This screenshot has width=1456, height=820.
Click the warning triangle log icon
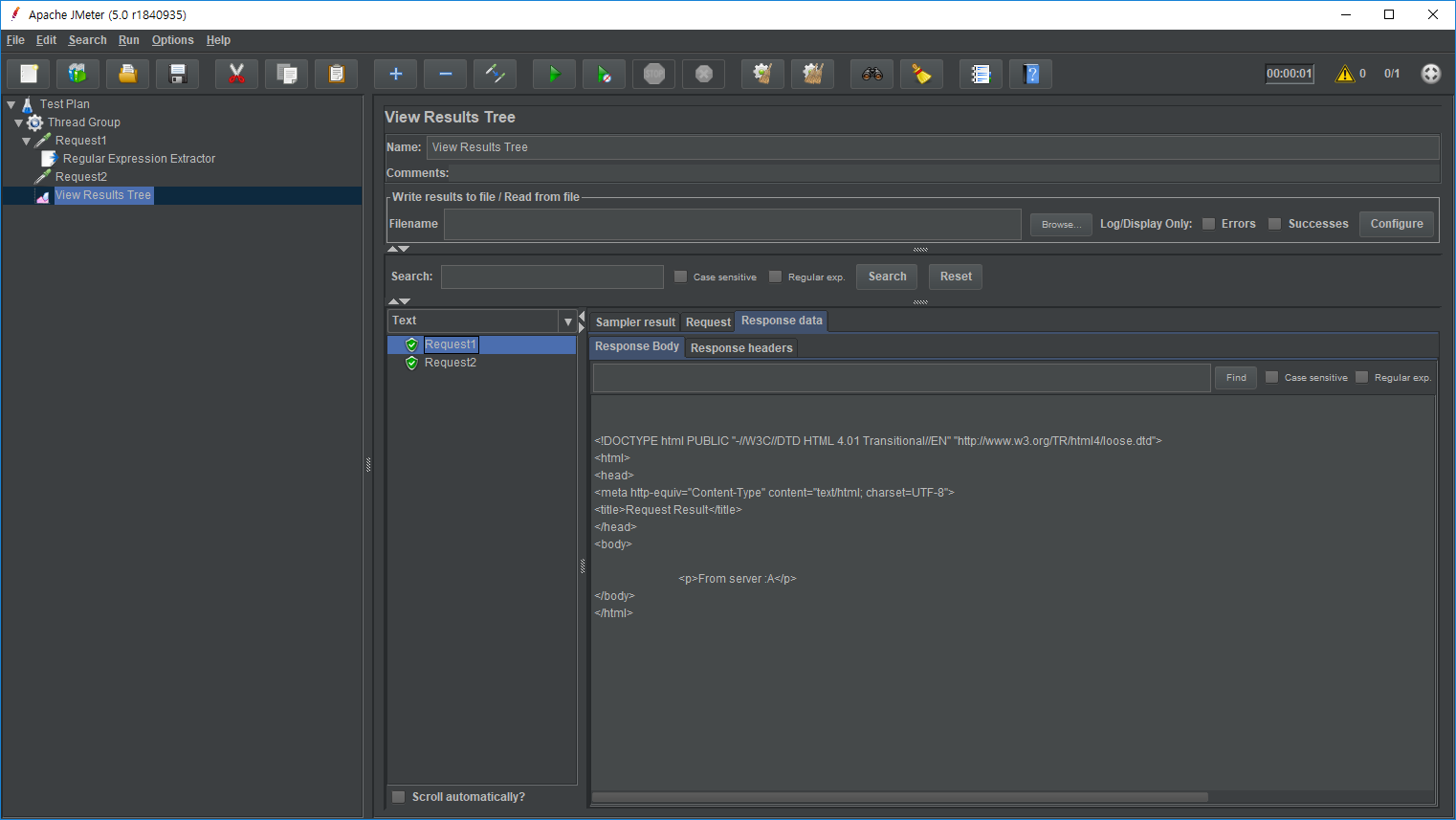[x=1345, y=74]
